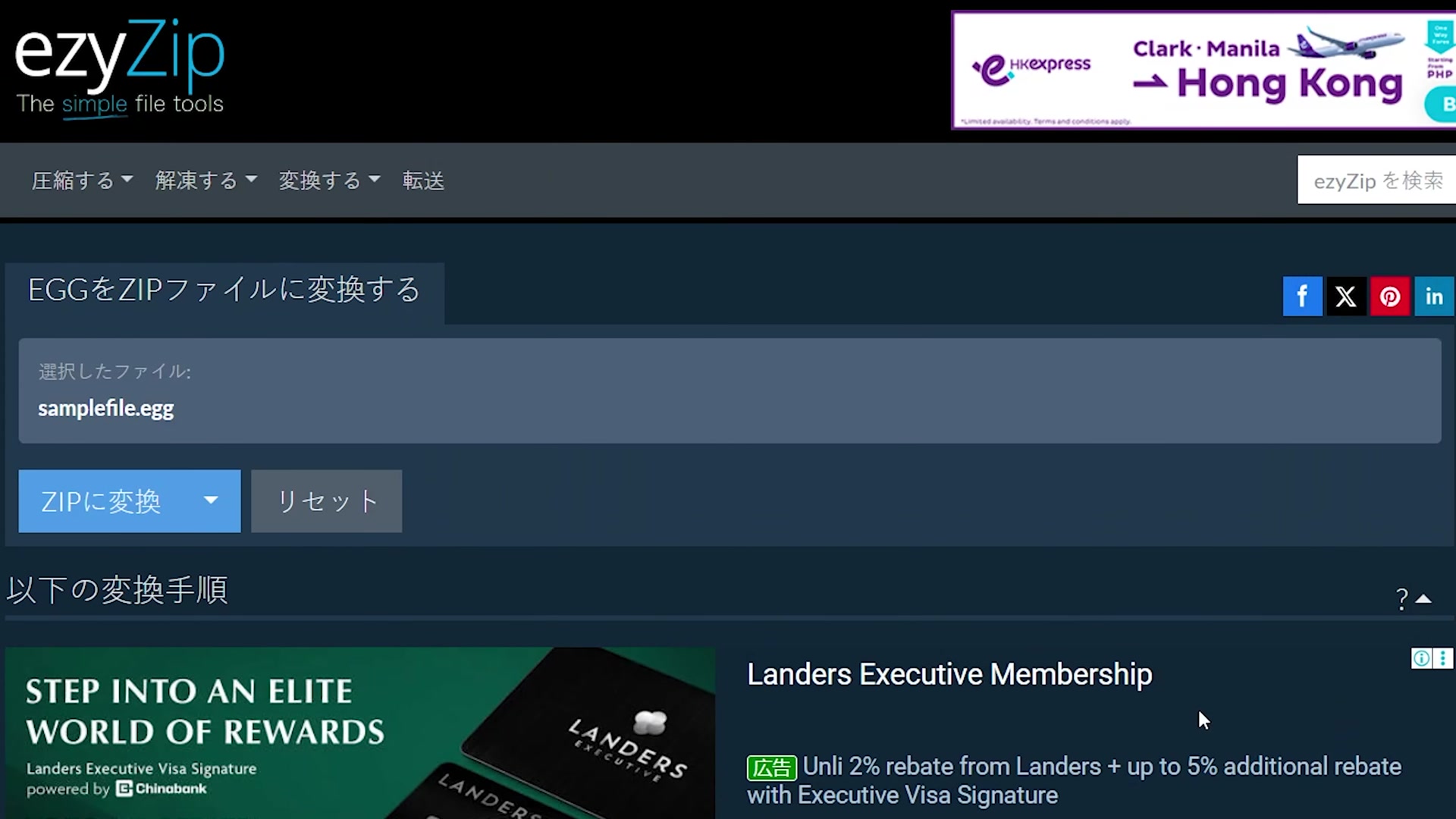
Task: Click Landers Executive Membership ad title
Action: click(x=949, y=674)
